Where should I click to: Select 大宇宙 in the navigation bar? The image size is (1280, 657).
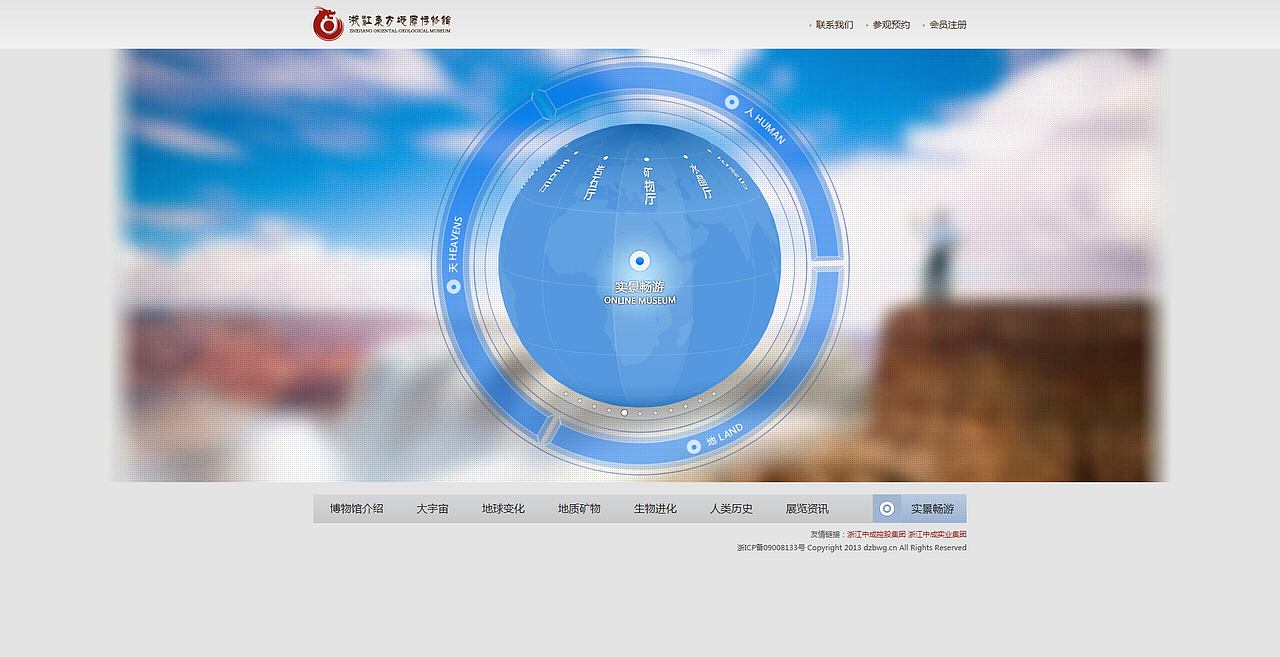(432, 508)
